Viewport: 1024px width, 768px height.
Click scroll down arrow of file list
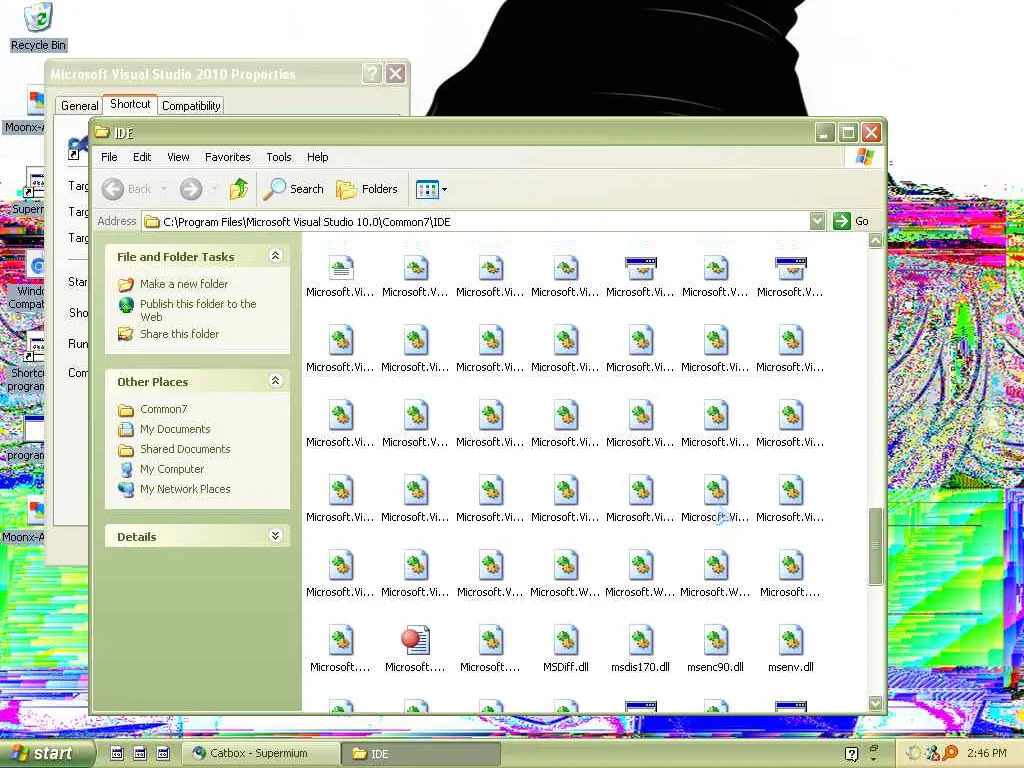click(876, 703)
